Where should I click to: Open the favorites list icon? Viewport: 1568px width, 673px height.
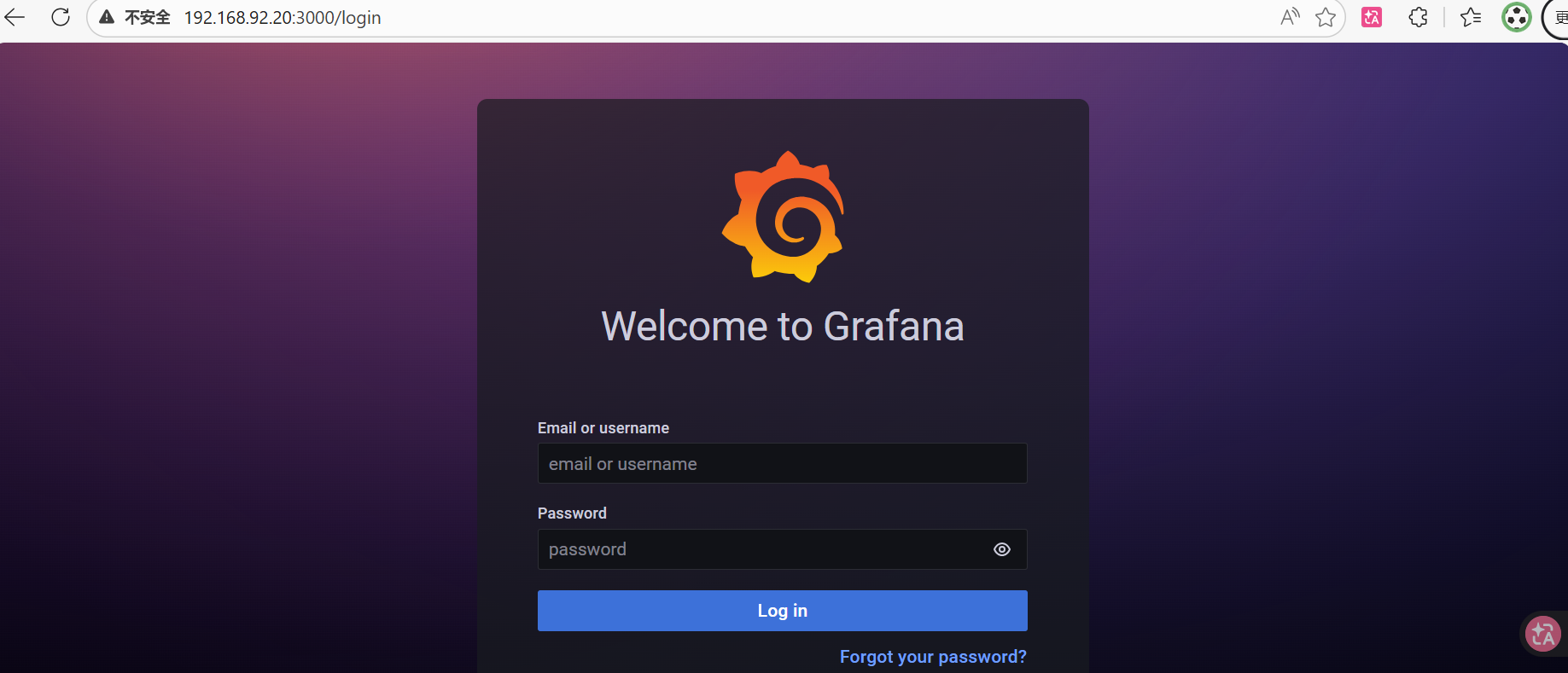pos(1471,17)
